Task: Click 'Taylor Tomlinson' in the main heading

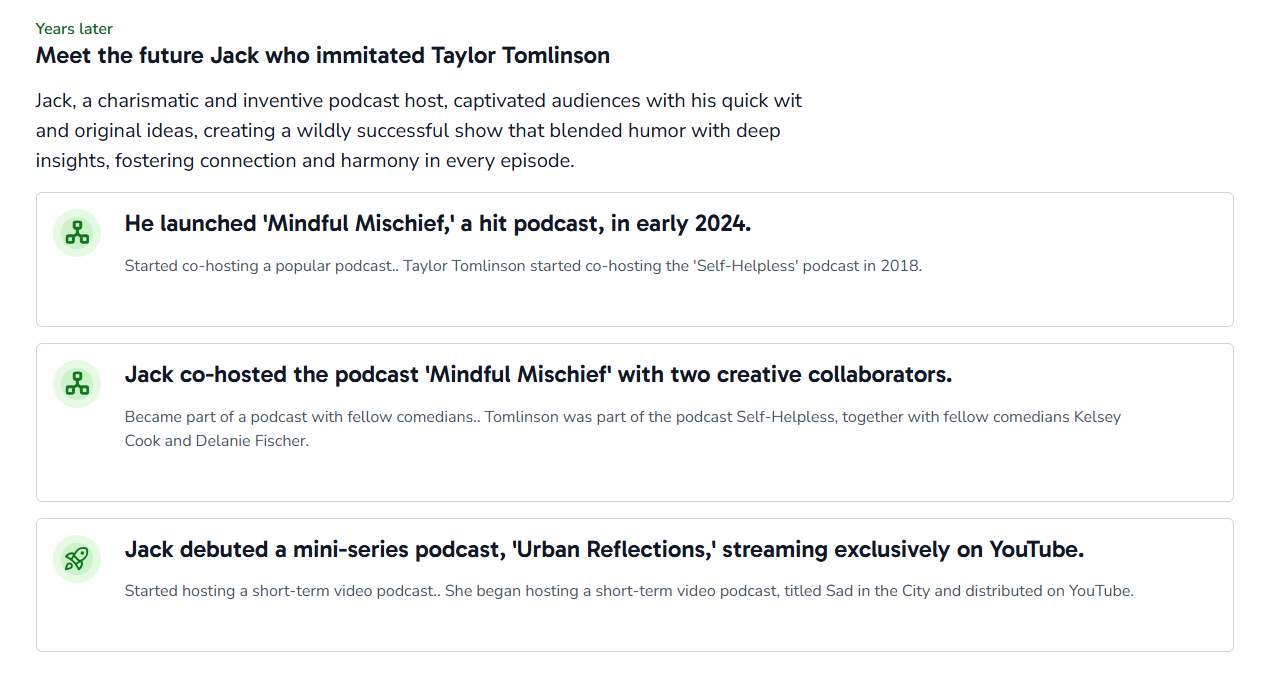Action: 520,55
